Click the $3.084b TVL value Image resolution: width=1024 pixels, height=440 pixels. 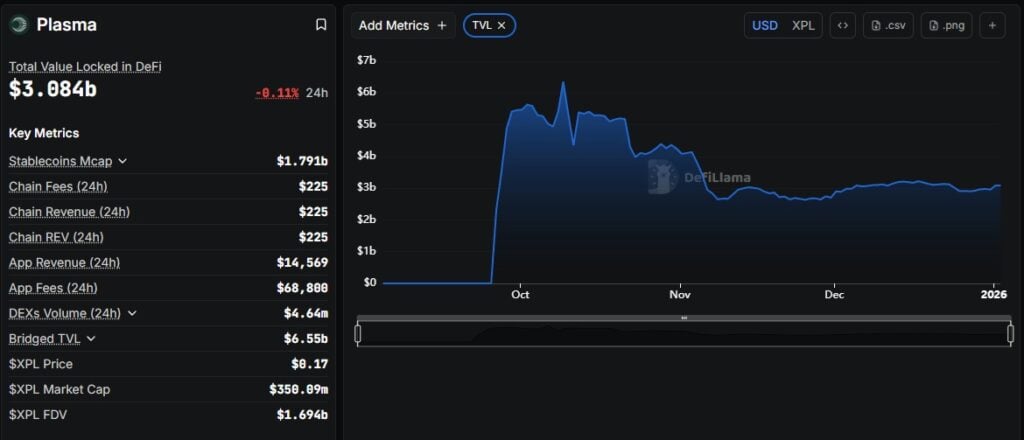pyautogui.click(x=52, y=89)
